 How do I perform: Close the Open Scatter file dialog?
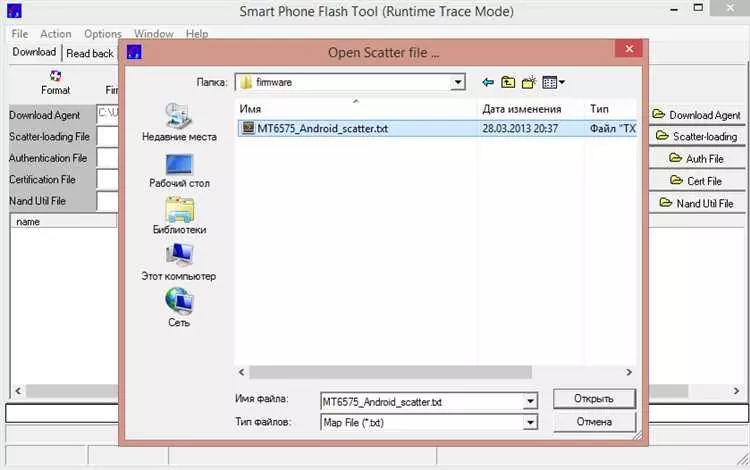629,48
